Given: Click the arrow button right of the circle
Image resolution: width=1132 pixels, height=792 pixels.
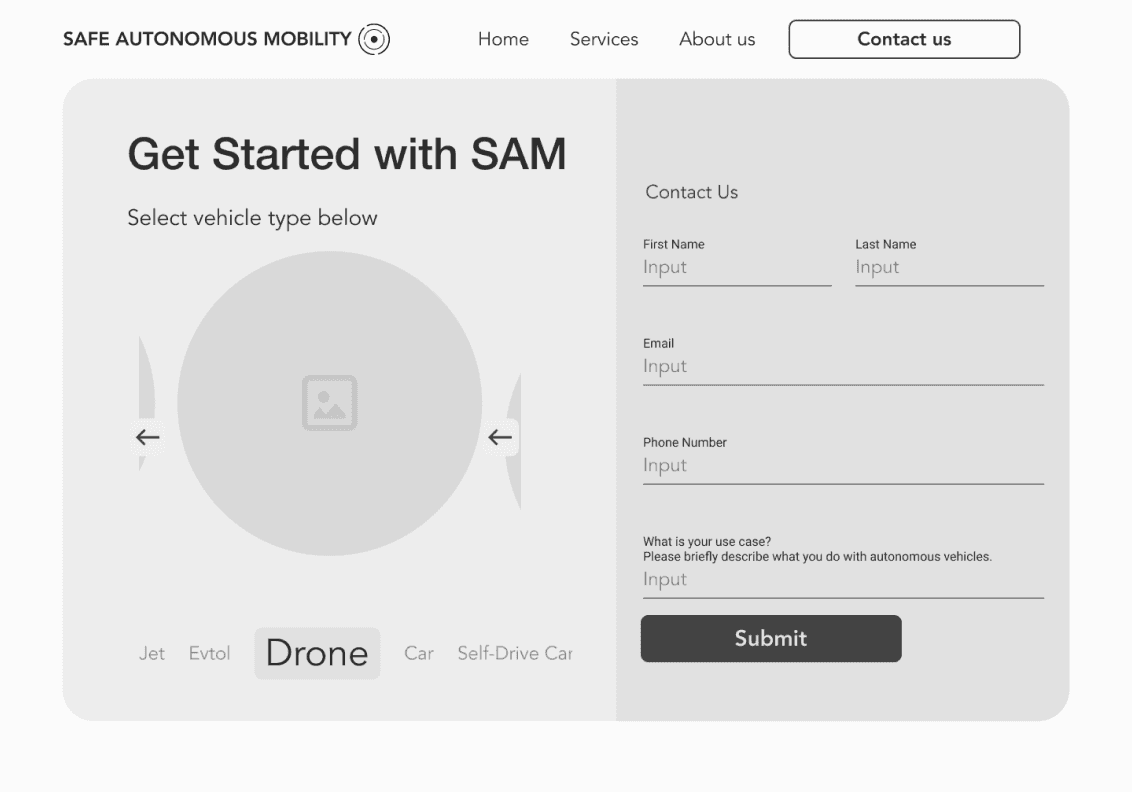Looking at the screenshot, I should pyautogui.click(x=500, y=437).
